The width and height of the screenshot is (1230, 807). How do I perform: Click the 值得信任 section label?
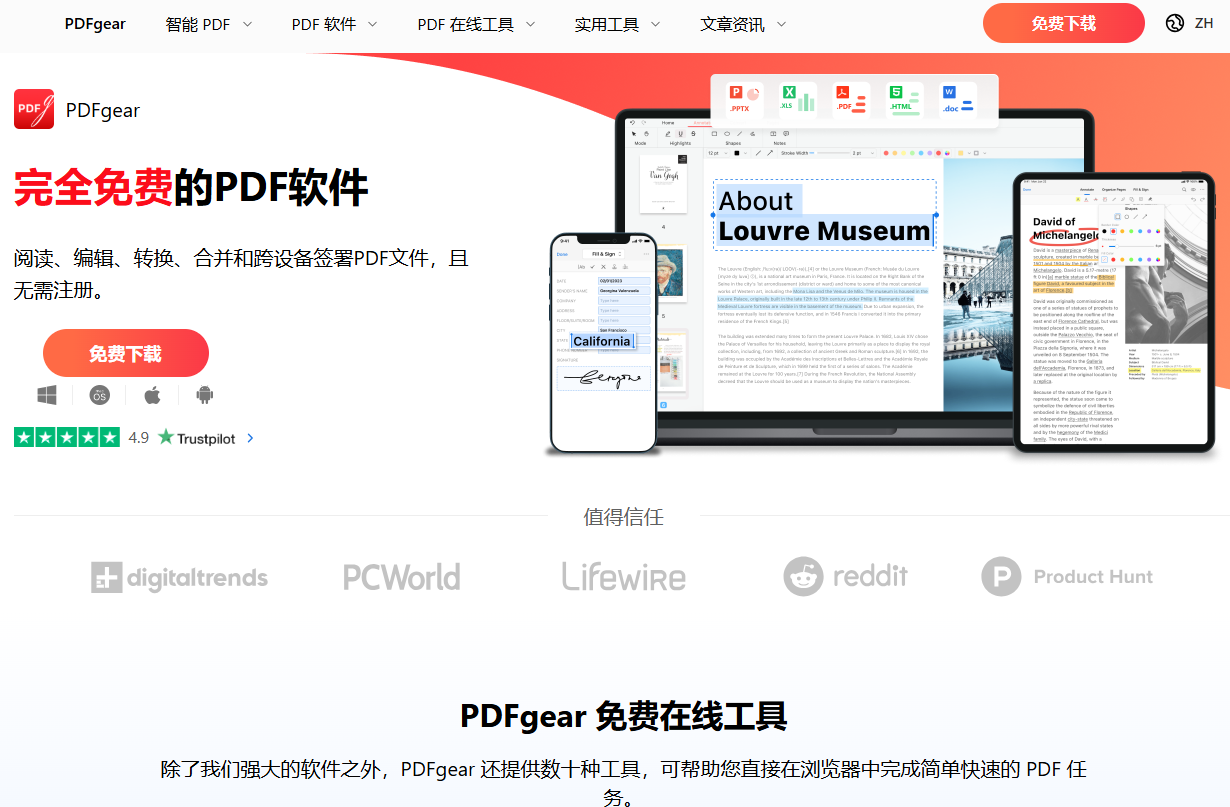point(624,517)
